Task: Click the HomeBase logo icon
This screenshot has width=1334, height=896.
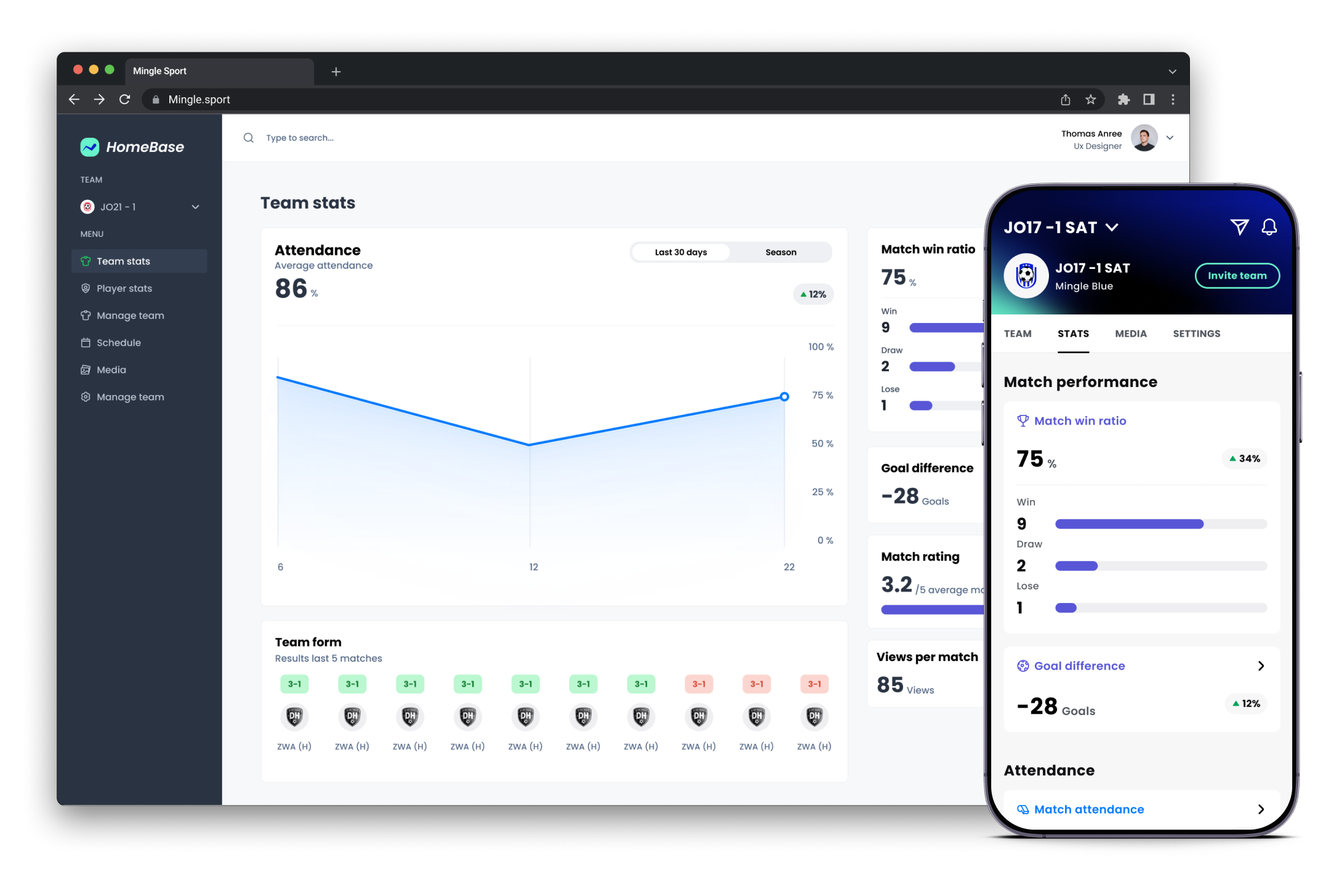Action: (x=90, y=147)
